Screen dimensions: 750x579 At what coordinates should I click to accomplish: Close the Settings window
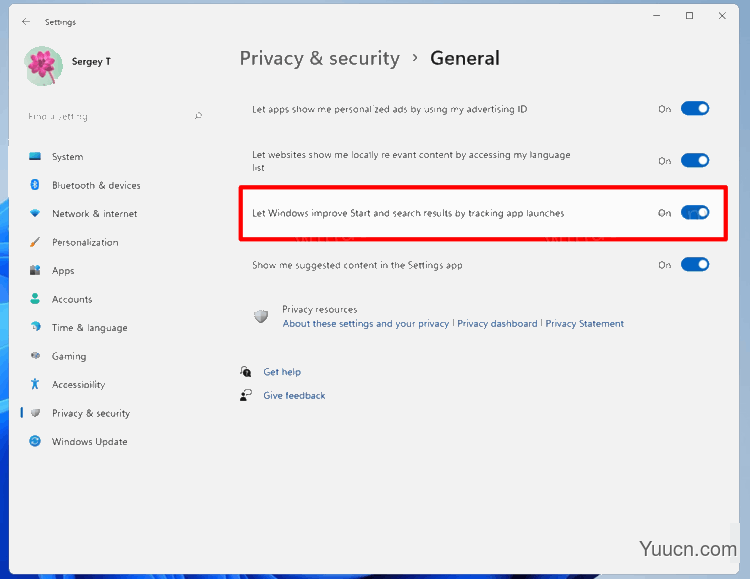pos(722,16)
